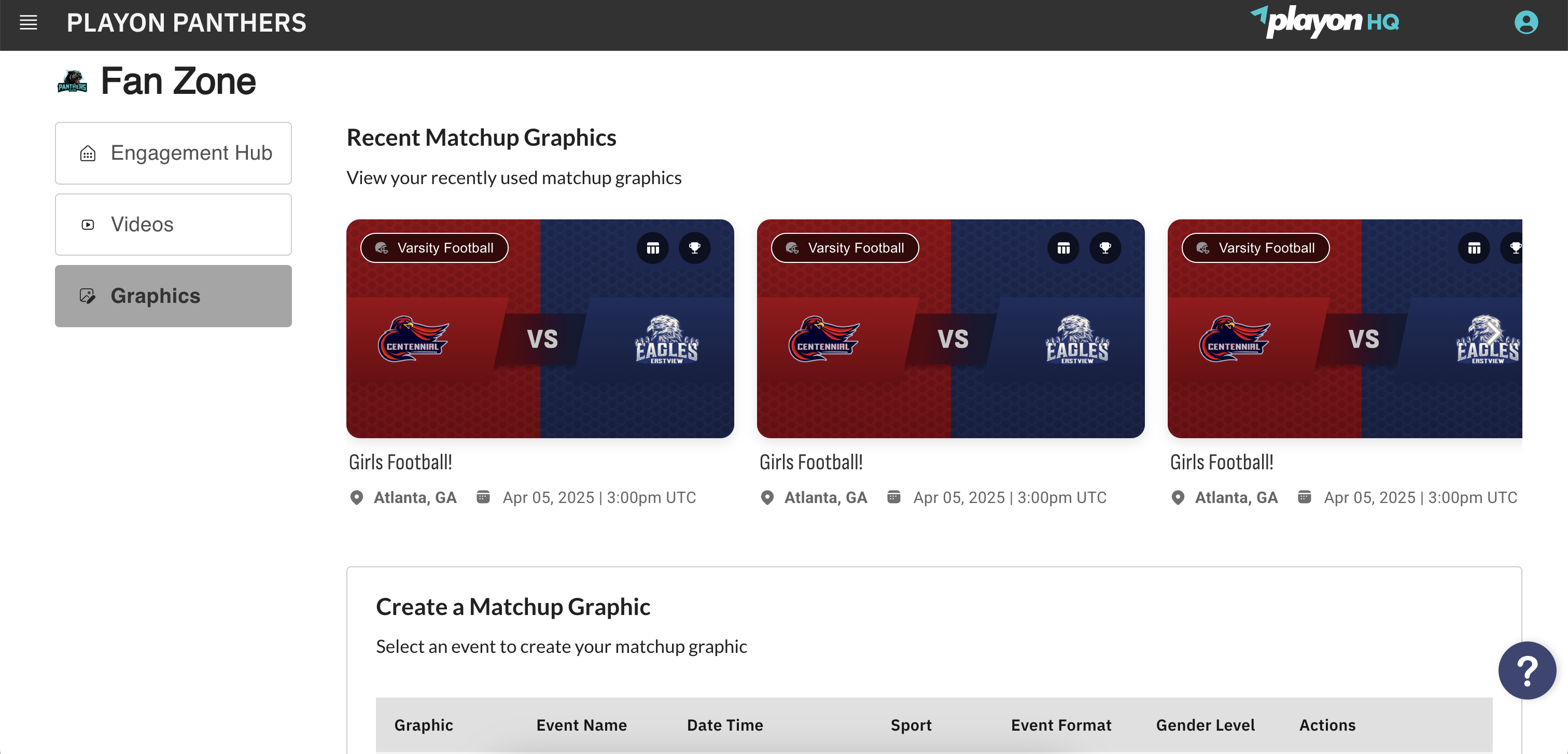
Task: Click the Event Format column header
Action: (1061, 725)
